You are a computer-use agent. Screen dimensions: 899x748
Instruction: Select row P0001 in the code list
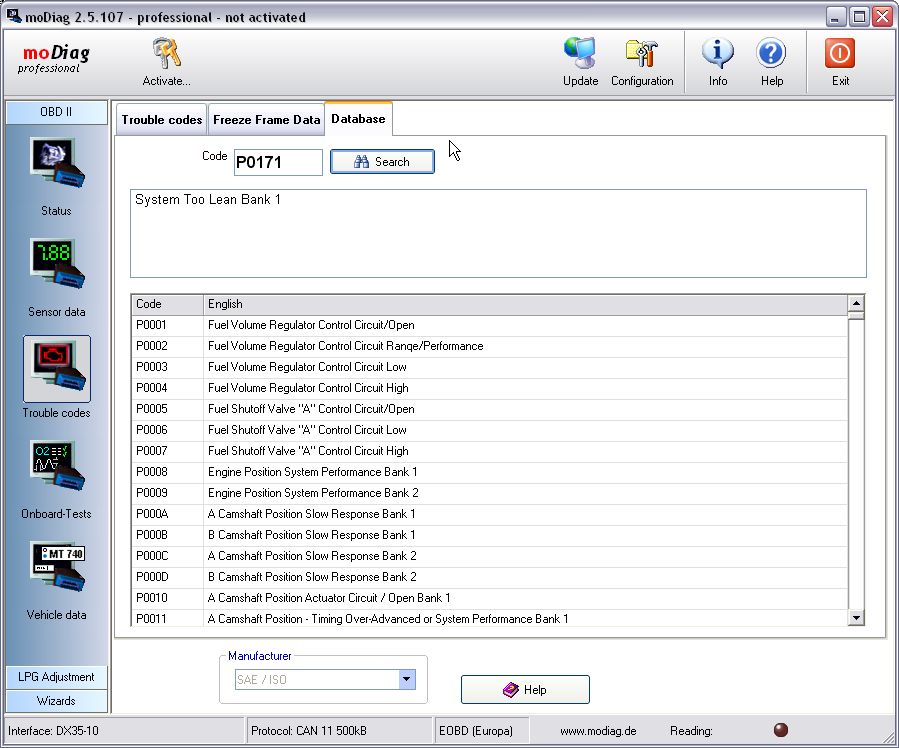(490, 325)
